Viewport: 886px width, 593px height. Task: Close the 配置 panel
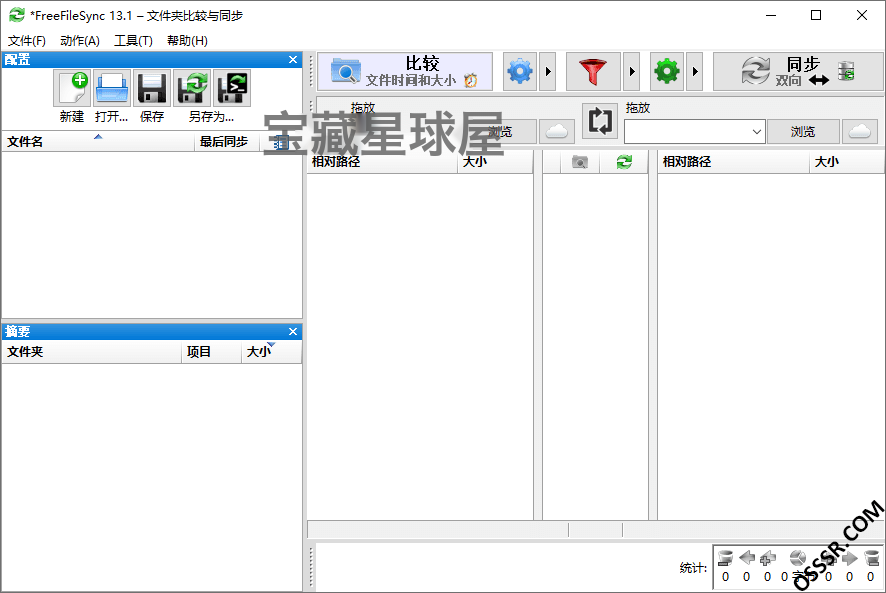293,59
